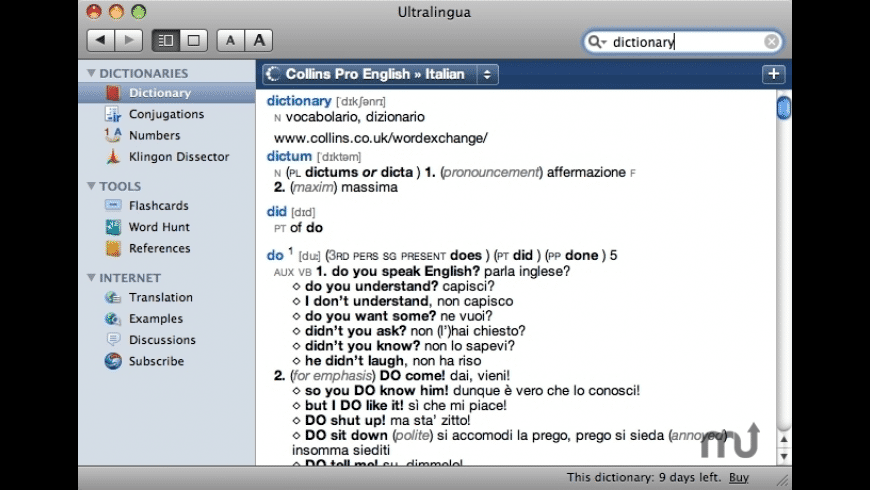Click the word 'massima'
This screenshot has height=490, width=870.
(370, 188)
